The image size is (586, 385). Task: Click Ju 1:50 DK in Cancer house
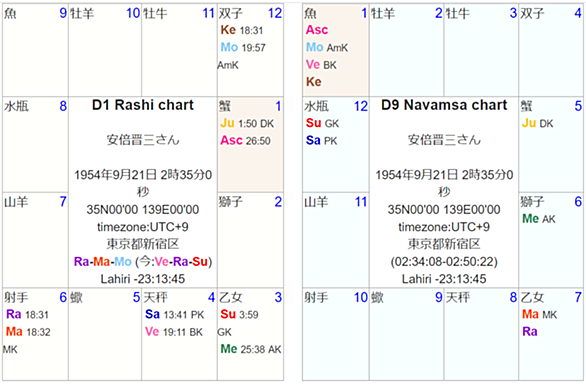(247, 123)
